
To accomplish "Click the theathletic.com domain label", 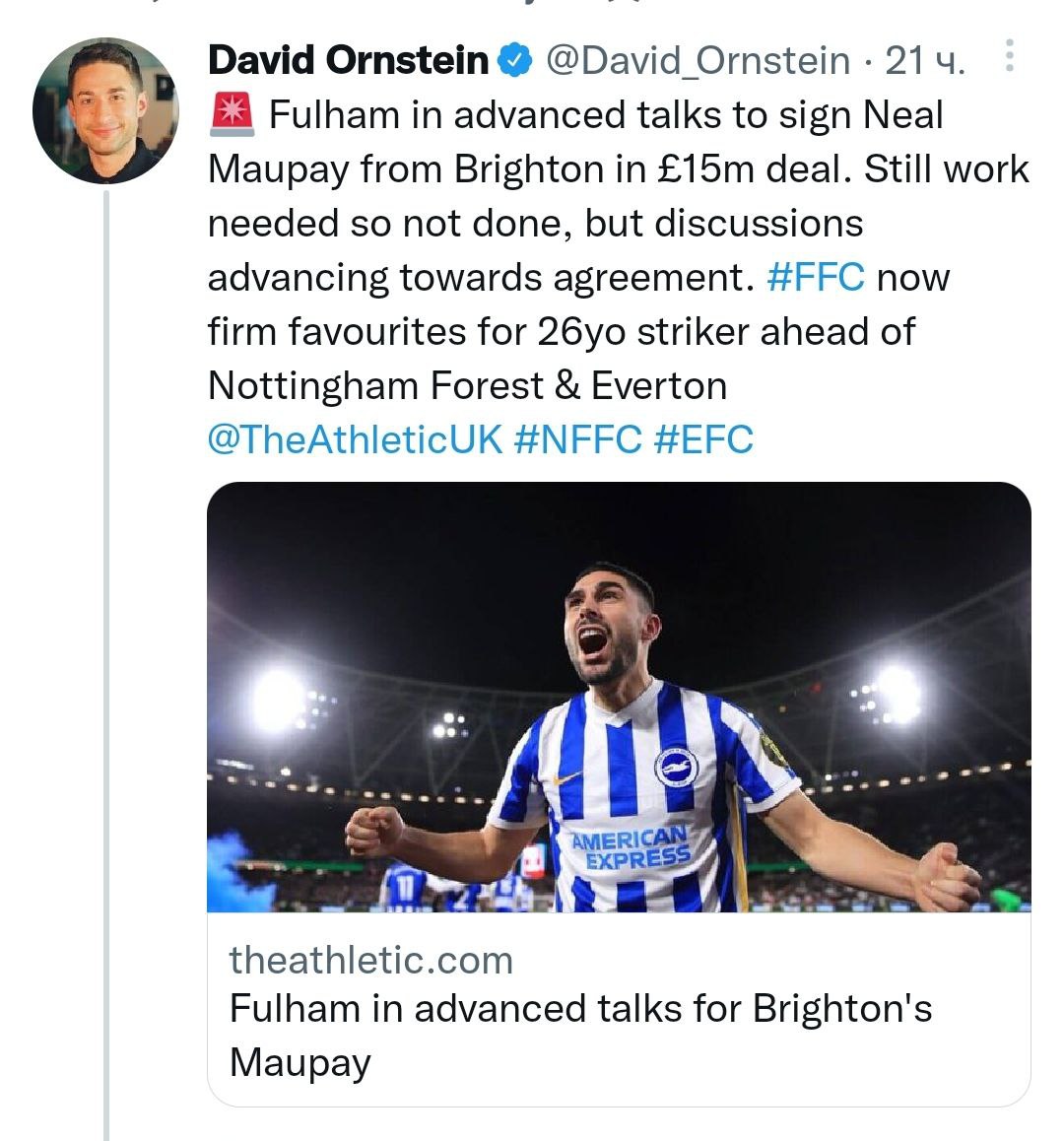I will [x=371, y=960].
